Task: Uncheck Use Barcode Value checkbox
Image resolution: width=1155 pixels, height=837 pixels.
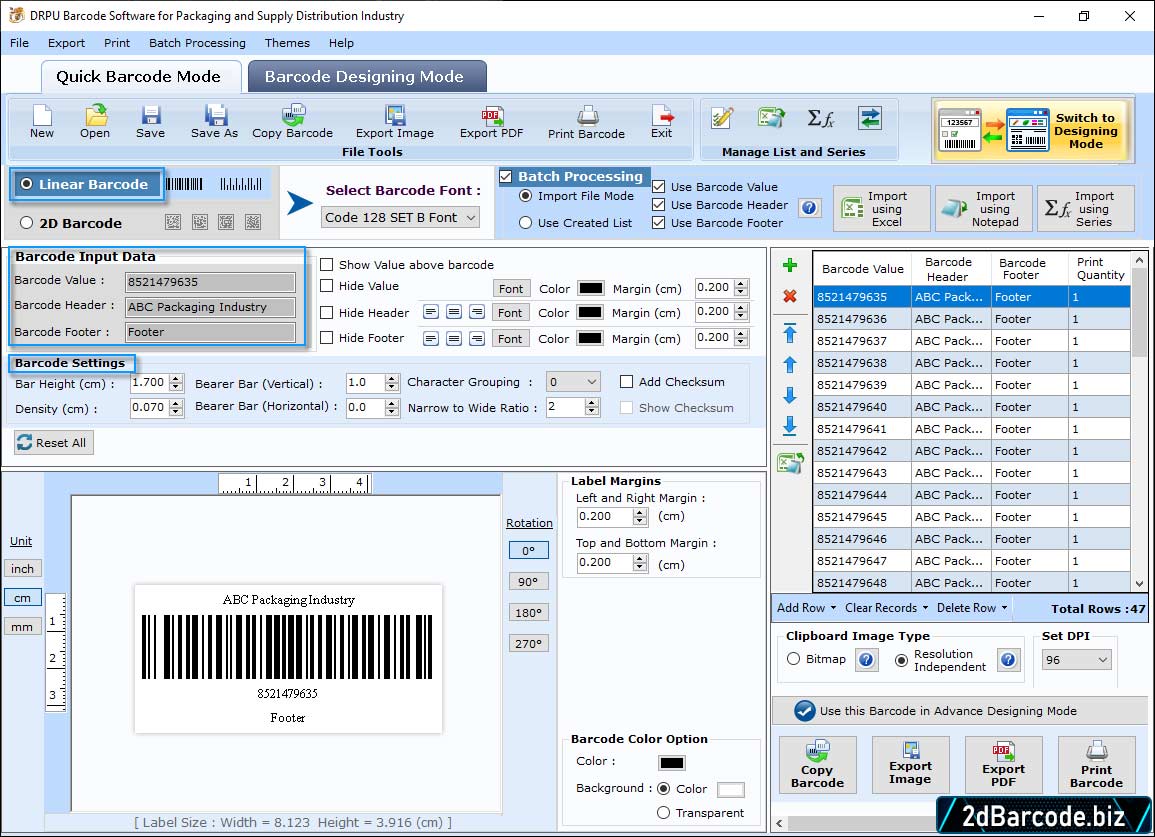Action: pyautogui.click(x=659, y=186)
